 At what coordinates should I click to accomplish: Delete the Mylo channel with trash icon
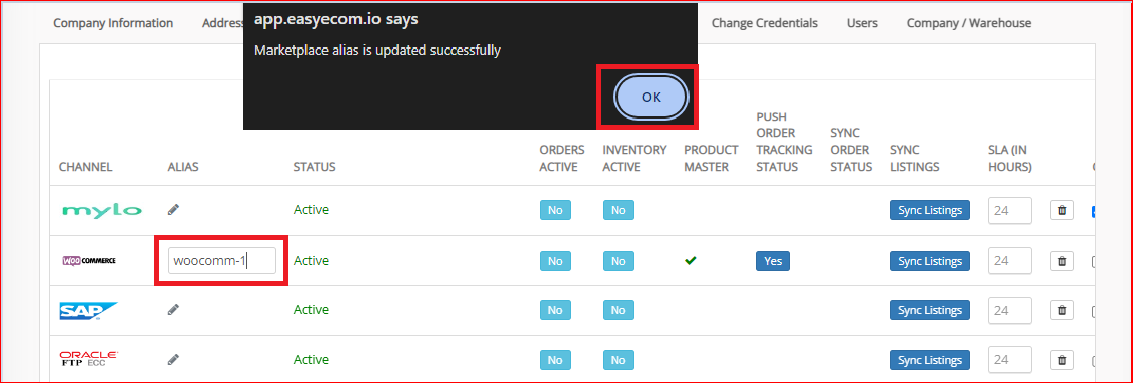click(x=1061, y=210)
